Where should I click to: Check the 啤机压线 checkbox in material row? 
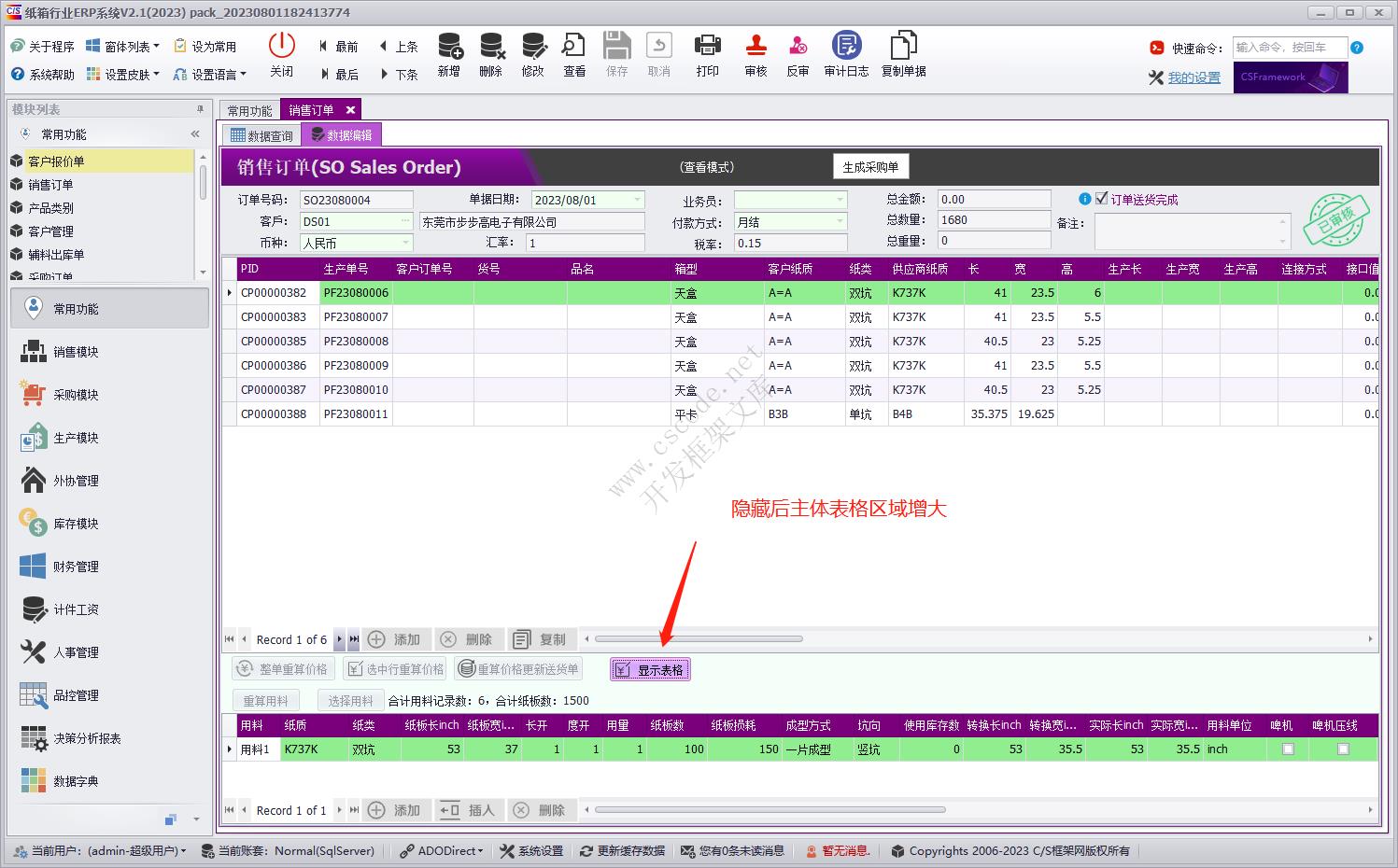pos(1343,749)
